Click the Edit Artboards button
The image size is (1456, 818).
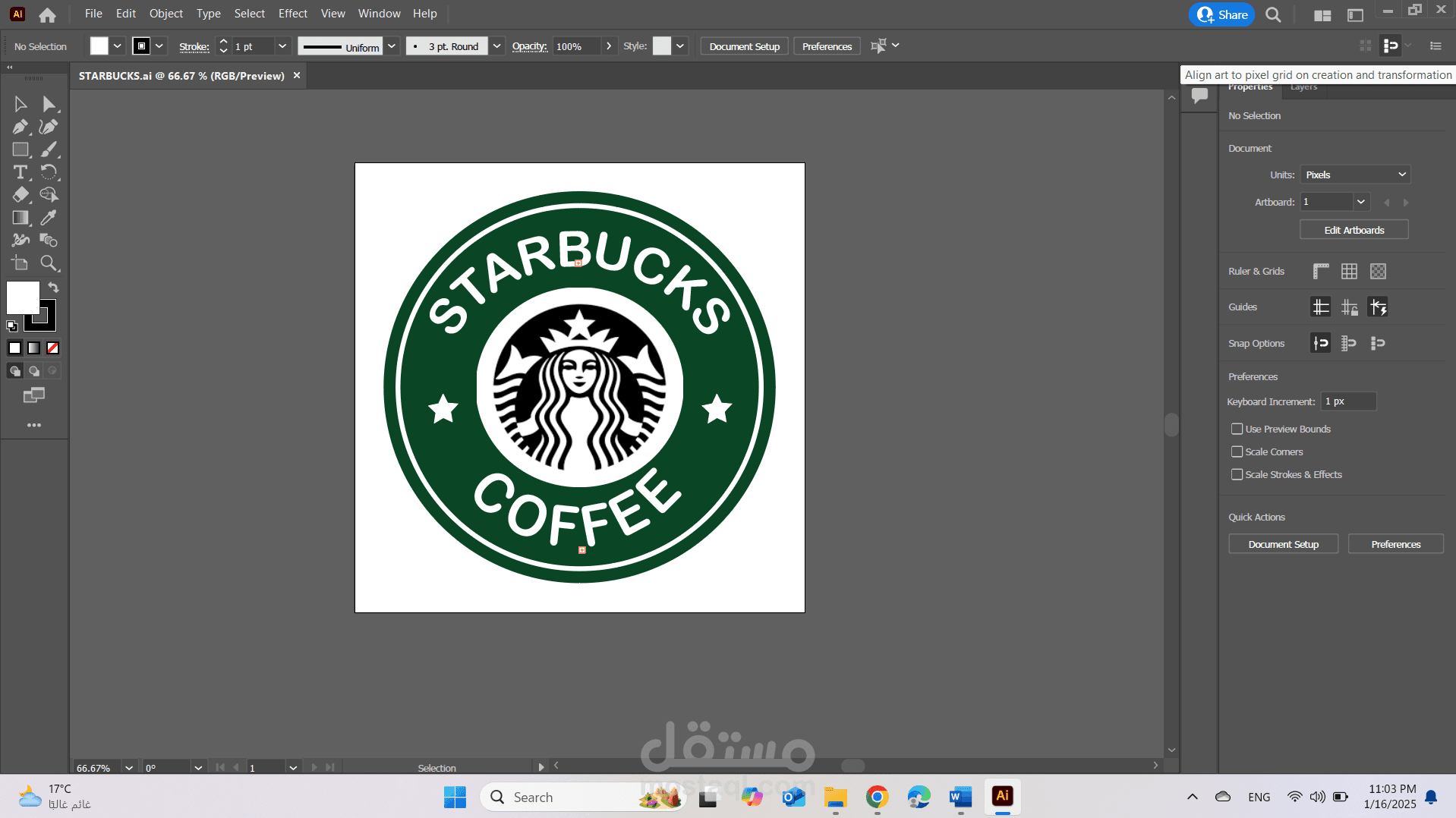(1354, 230)
